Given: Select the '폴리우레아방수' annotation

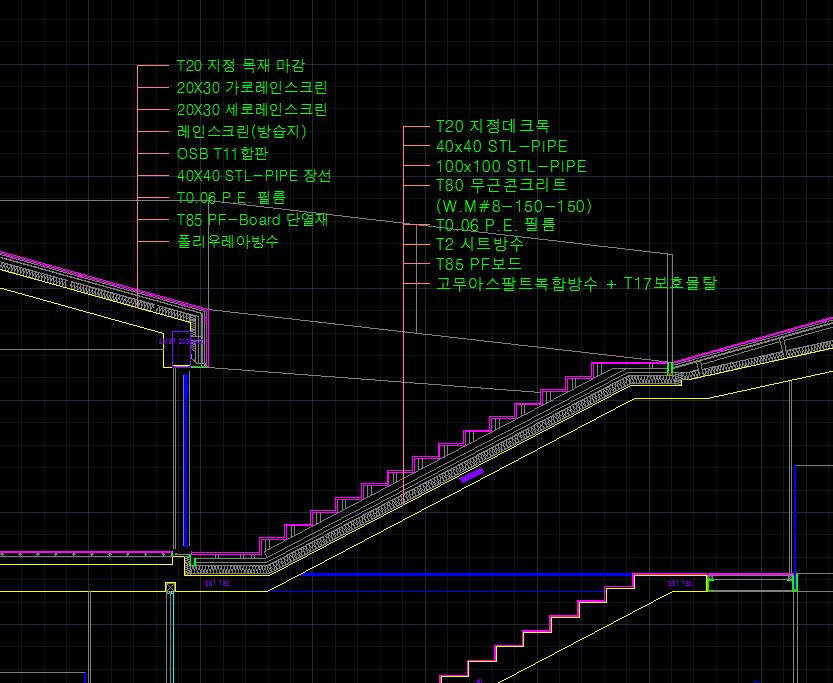Looking at the screenshot, I should point(227,242).
